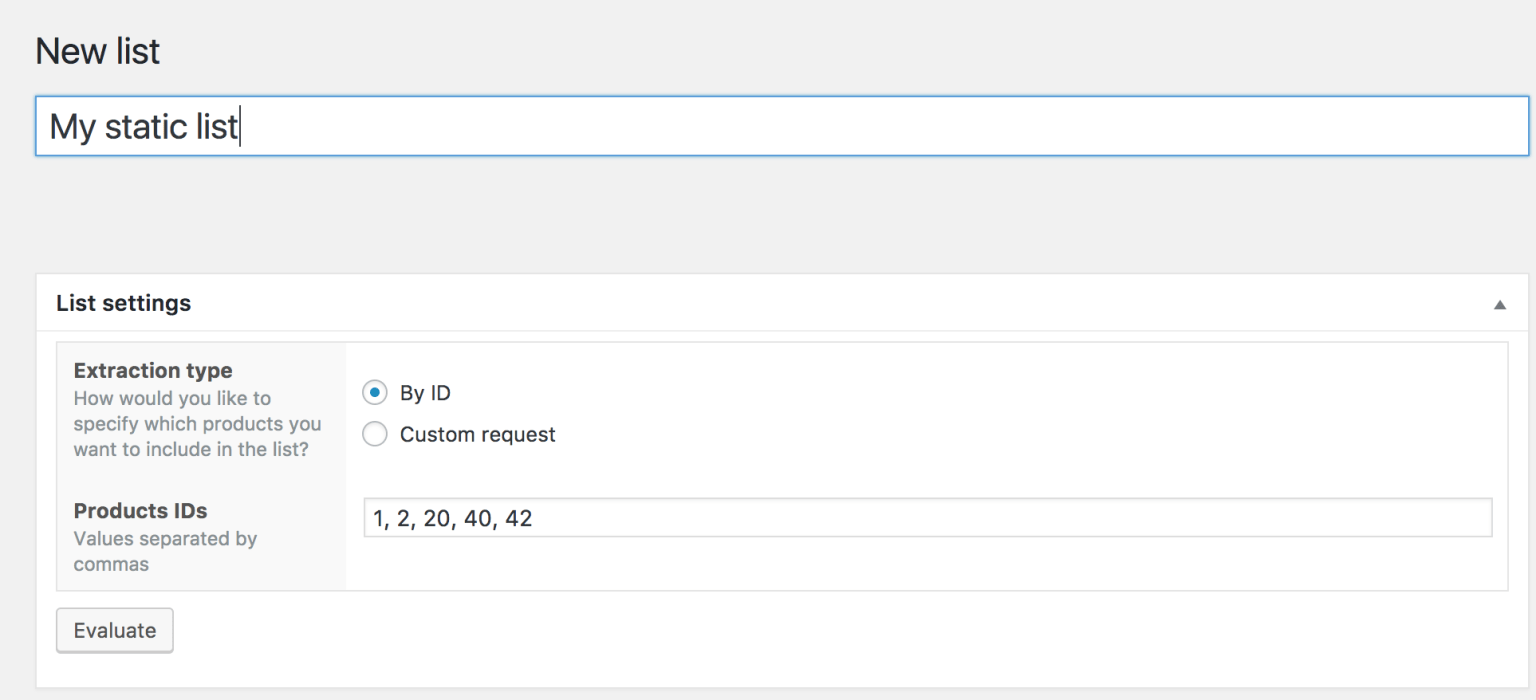
Task: Click the Extraction type label area
Action: (152, 370)
